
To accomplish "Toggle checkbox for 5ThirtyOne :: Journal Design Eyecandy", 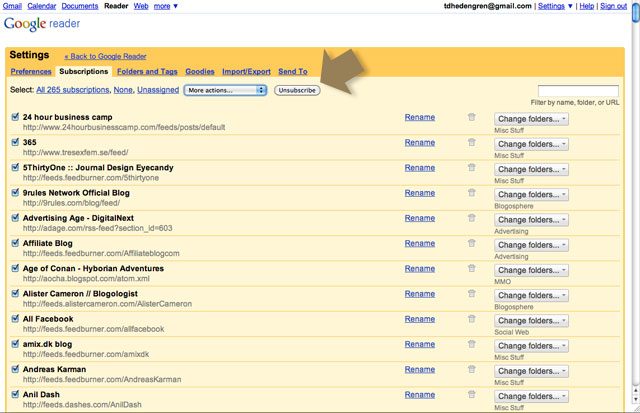I will pyautogui.click(x=15, y=167).
